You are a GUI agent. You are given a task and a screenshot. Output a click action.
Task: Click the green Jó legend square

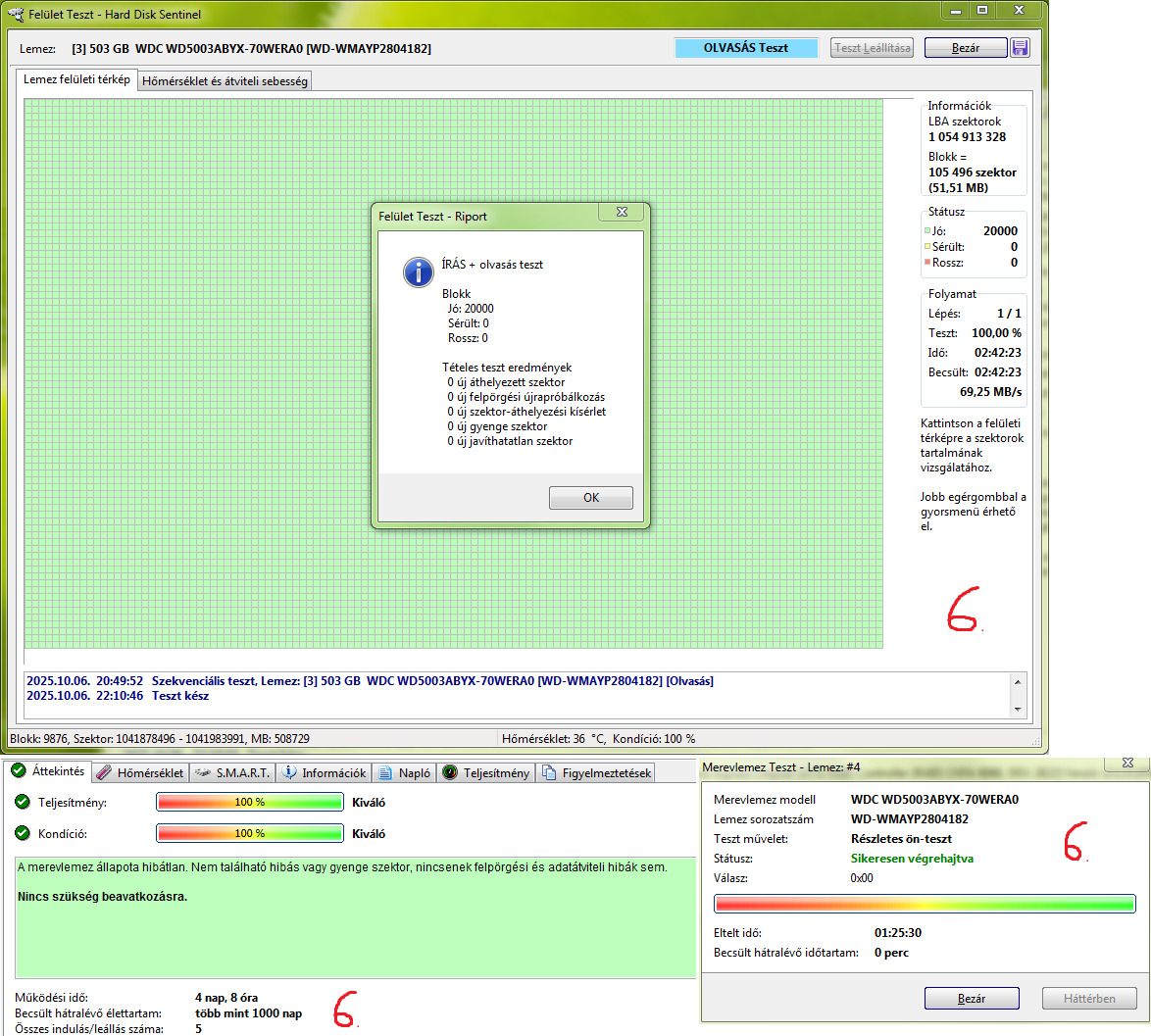927,230
